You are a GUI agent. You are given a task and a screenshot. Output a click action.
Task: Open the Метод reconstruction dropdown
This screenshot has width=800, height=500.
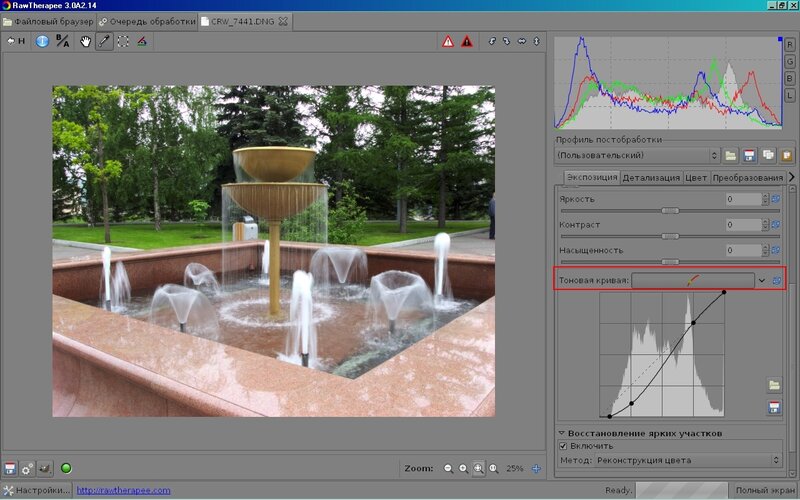tap(688, 460)
